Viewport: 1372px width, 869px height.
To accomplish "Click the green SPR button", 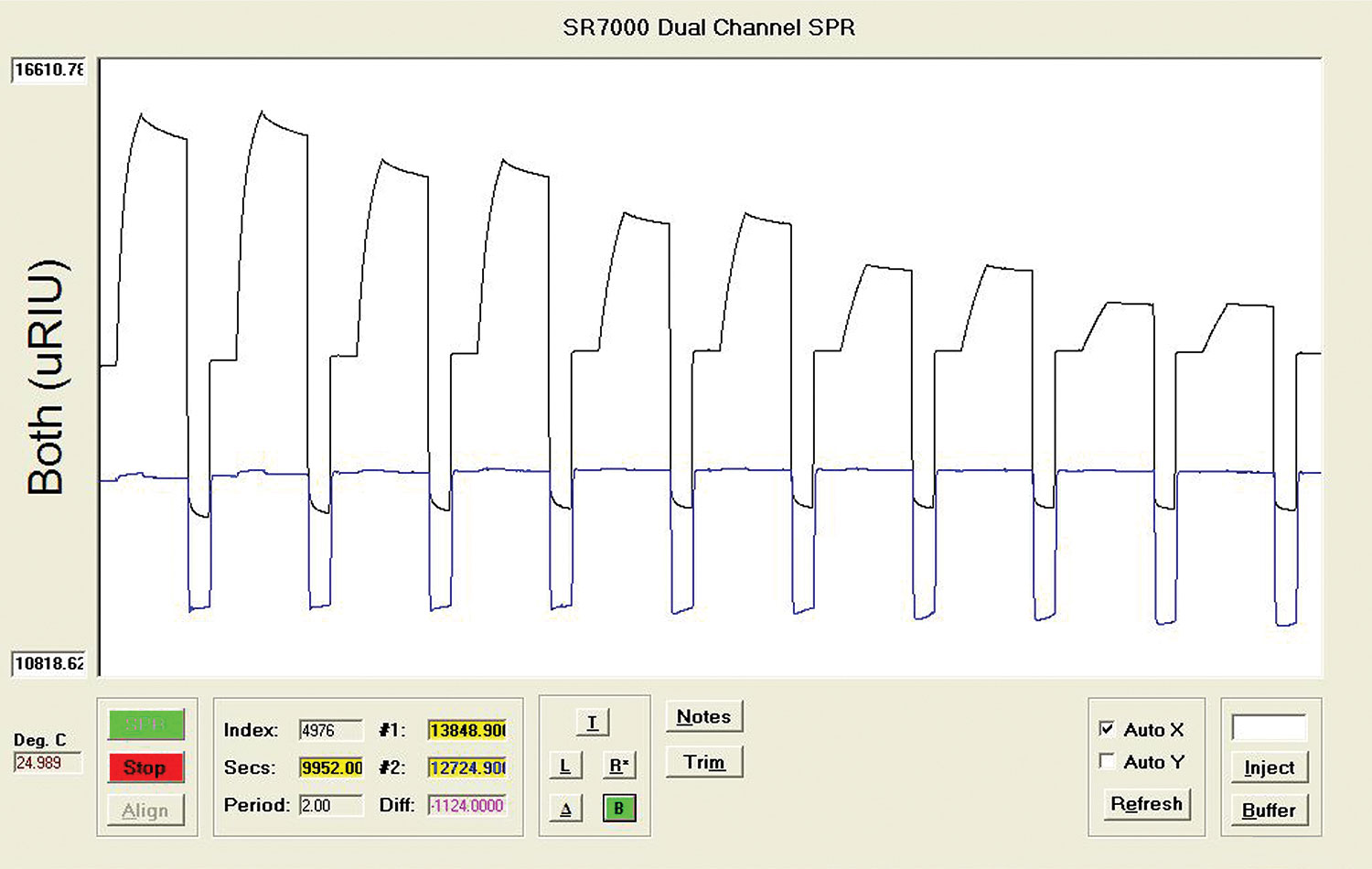I will click(146, 724).
